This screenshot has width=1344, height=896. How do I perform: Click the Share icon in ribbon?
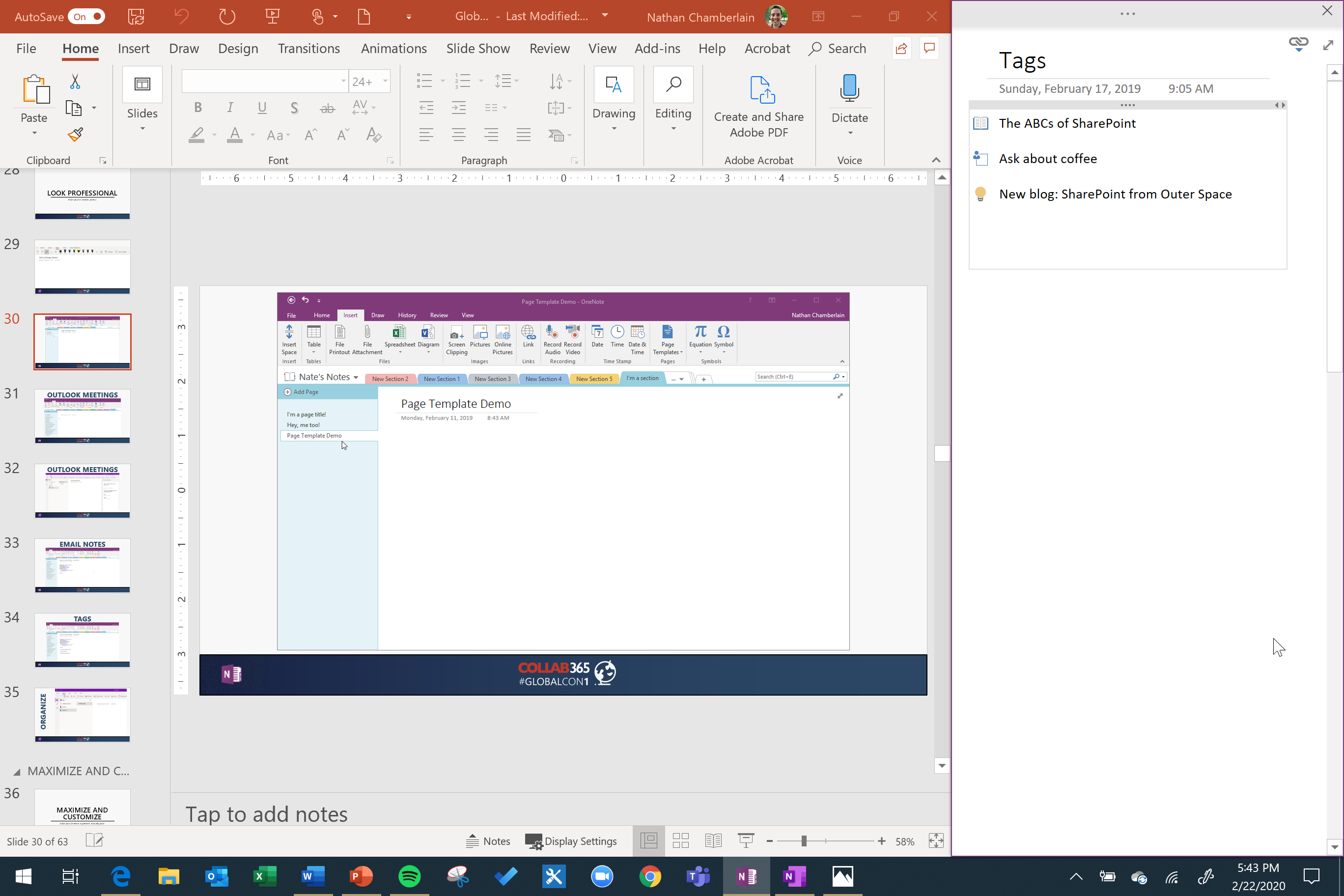pos(902,49)
